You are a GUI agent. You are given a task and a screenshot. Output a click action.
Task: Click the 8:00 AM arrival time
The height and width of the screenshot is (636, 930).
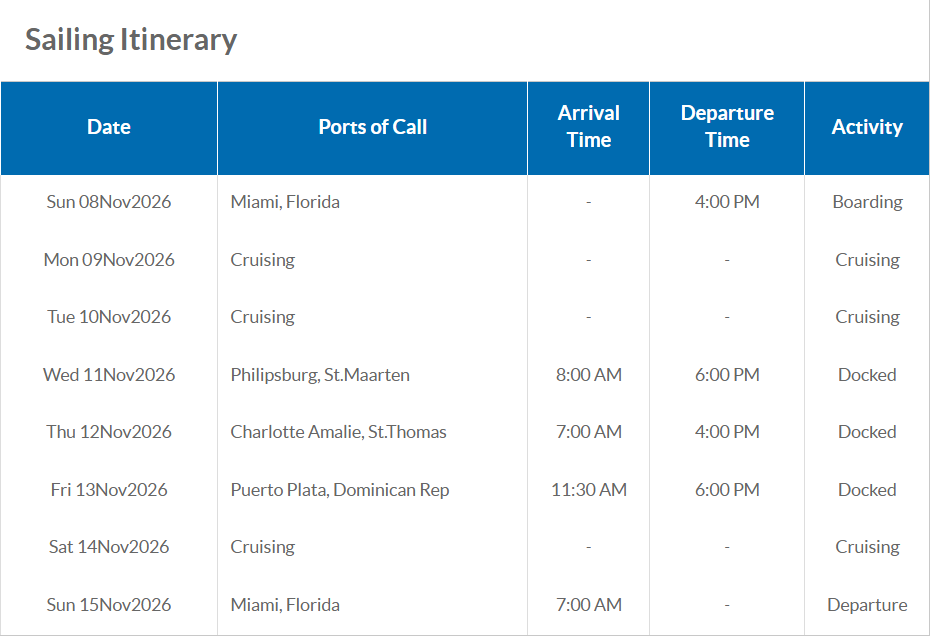tap(589, 375)
